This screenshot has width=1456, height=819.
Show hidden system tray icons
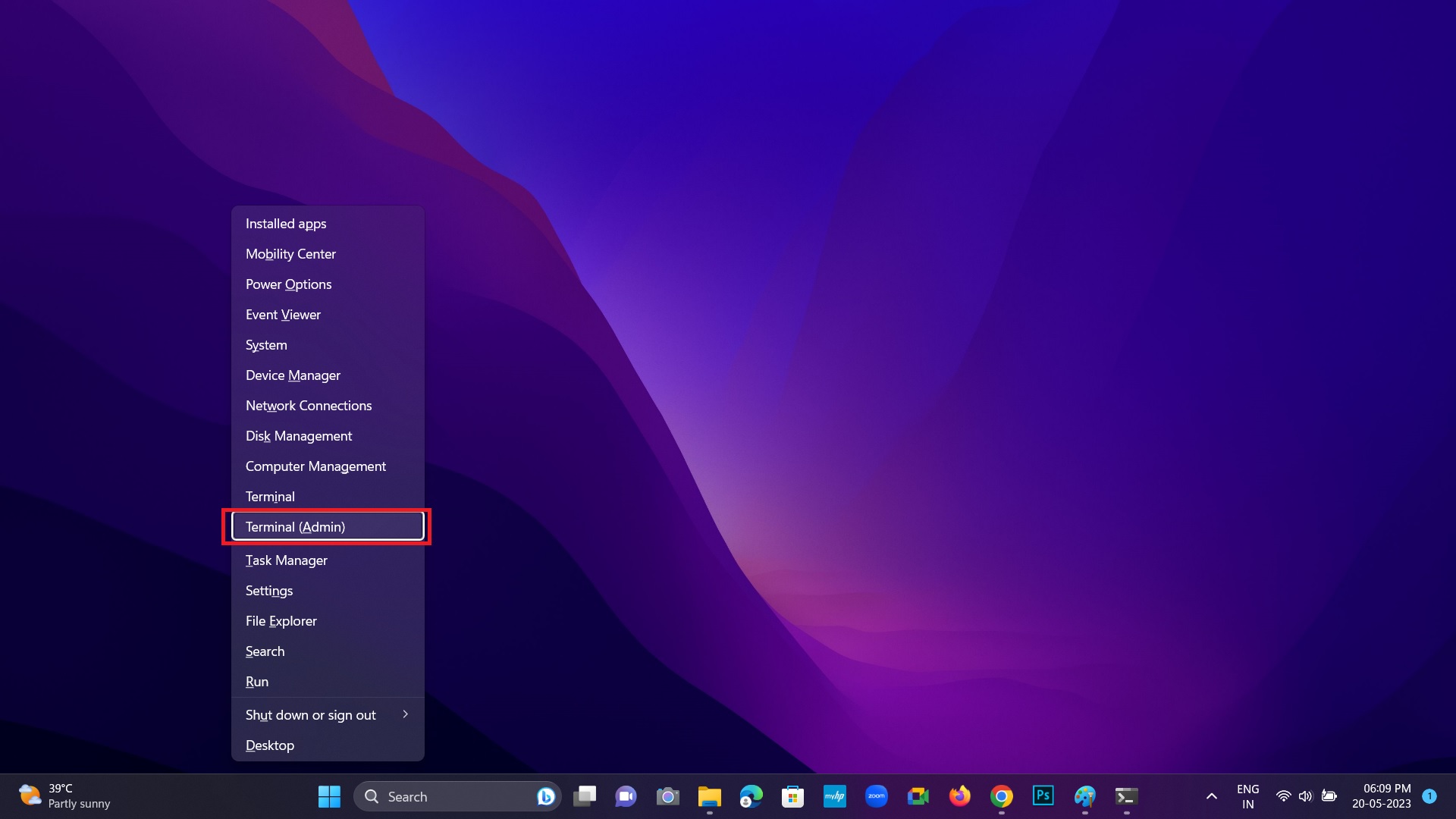[x=1211, y=796]
